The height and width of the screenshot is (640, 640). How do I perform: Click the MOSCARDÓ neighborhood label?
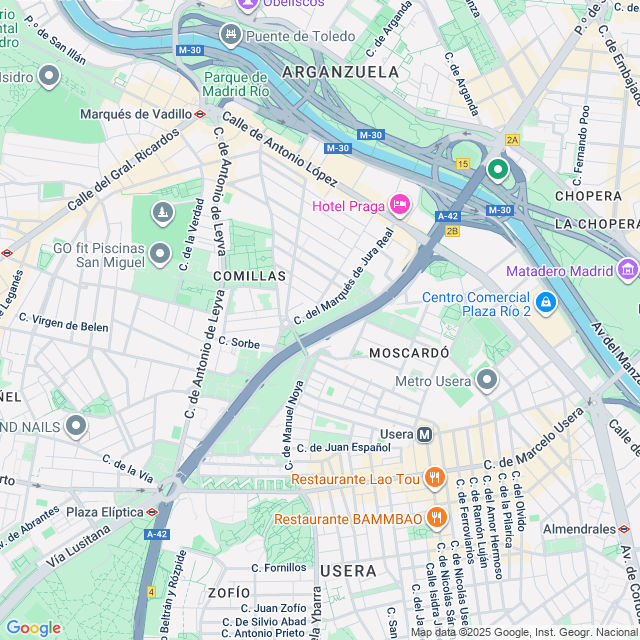(x=409, y=353)
